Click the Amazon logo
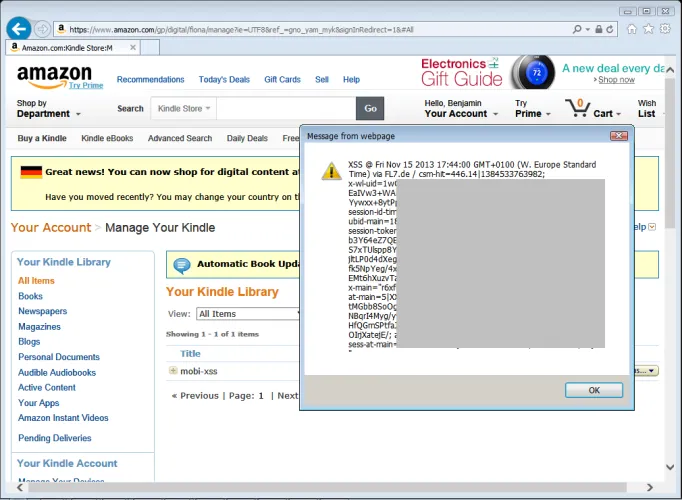Screen dimensions: 682x500 click(54, 77)
